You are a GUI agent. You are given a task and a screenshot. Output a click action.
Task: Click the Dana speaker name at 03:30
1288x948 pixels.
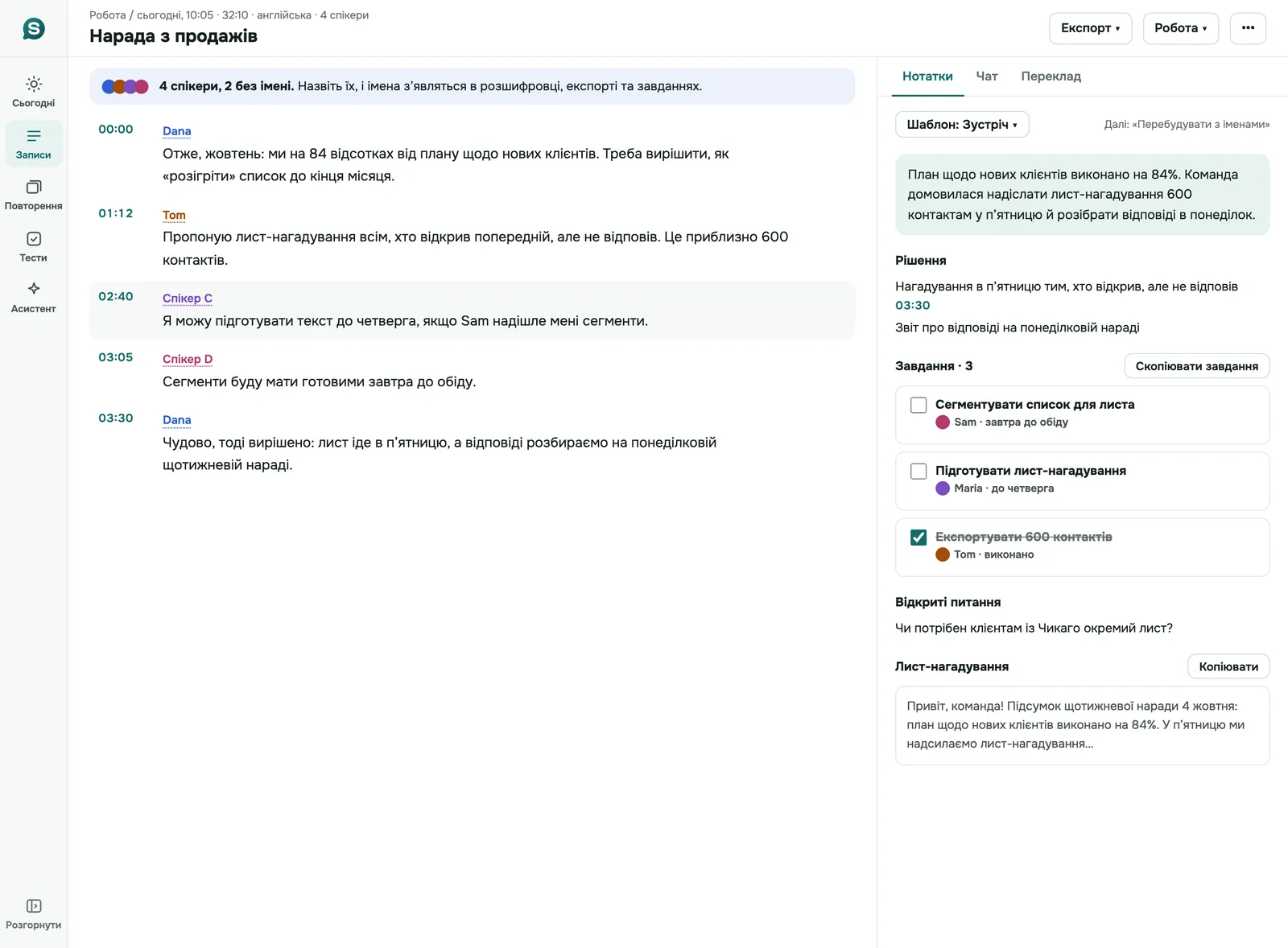(x=177, y=420)
